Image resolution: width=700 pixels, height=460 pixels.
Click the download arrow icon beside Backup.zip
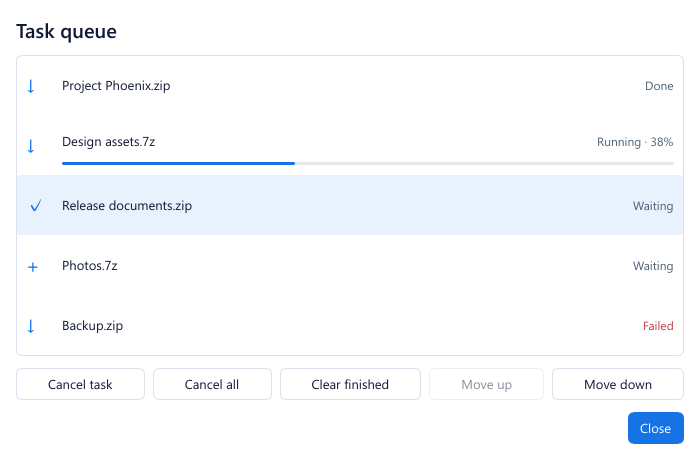pyautogui.click(x=31, y=326)
